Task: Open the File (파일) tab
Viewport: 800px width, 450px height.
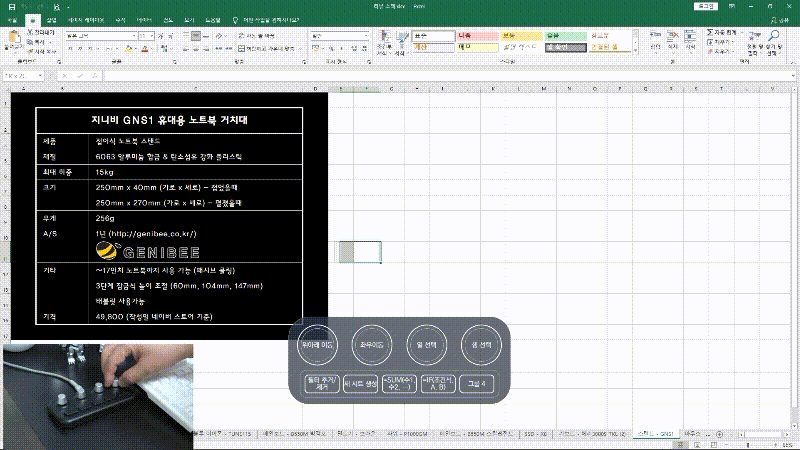Action: click(x=12, y=20)
